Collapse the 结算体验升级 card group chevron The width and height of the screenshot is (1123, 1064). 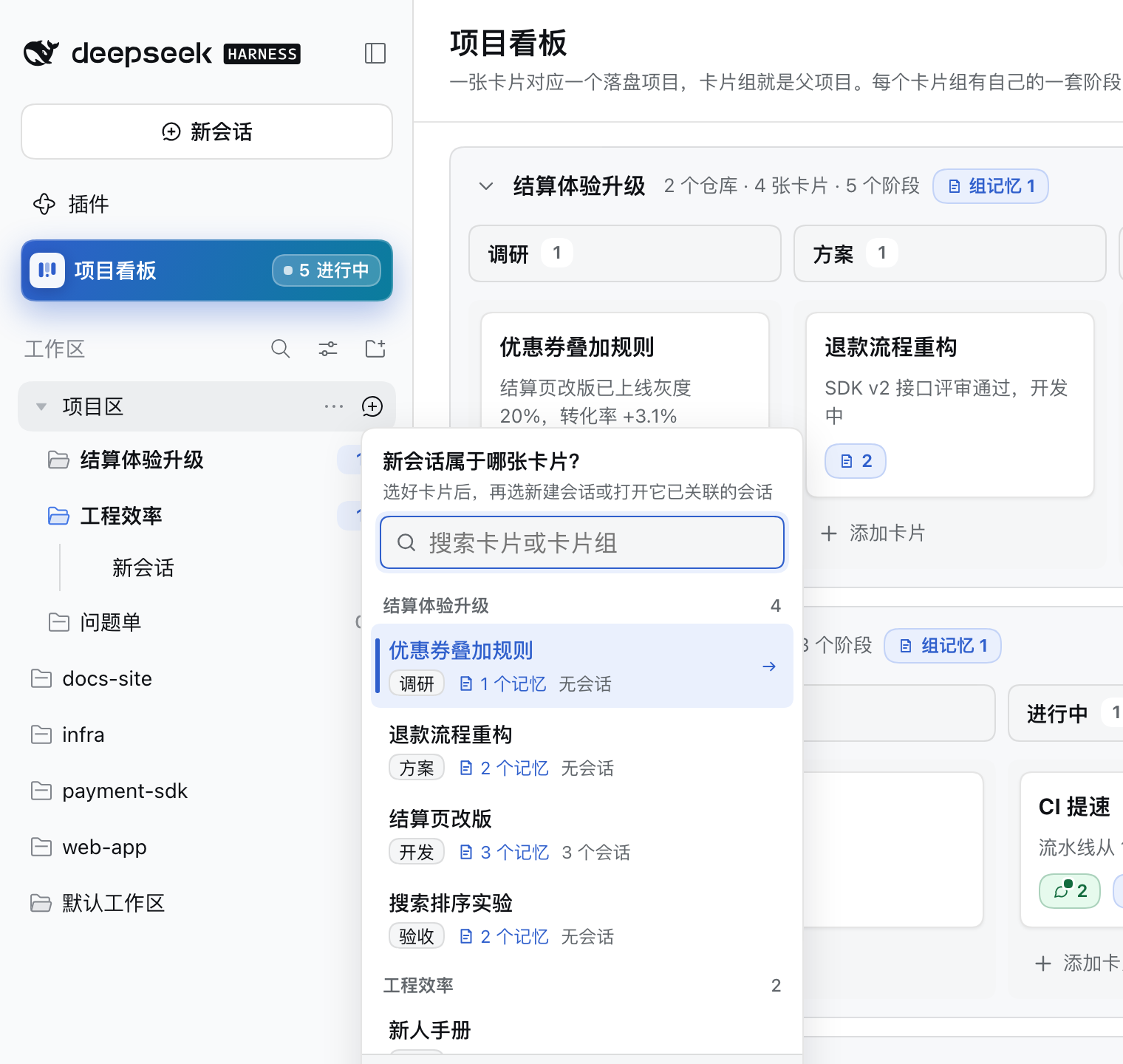[486, 186]
